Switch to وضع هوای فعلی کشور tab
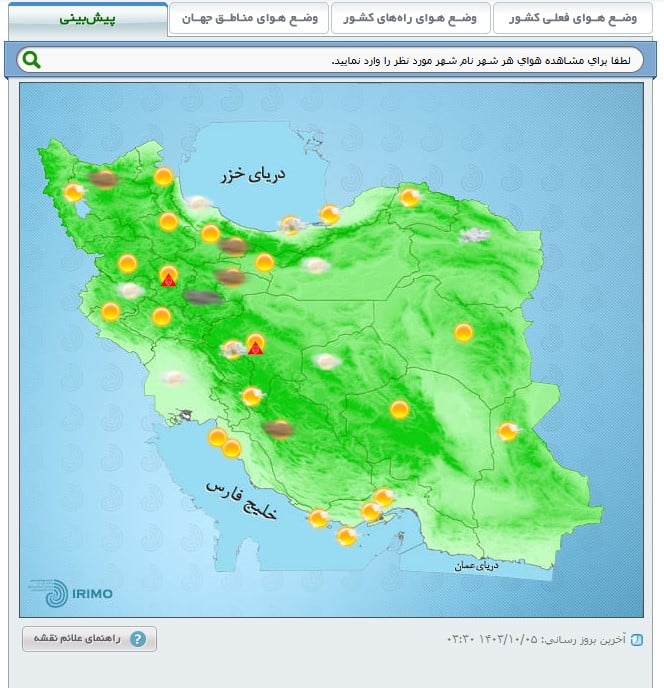The image size is (664, 688). pyautogui.click(x=573, y=18)
